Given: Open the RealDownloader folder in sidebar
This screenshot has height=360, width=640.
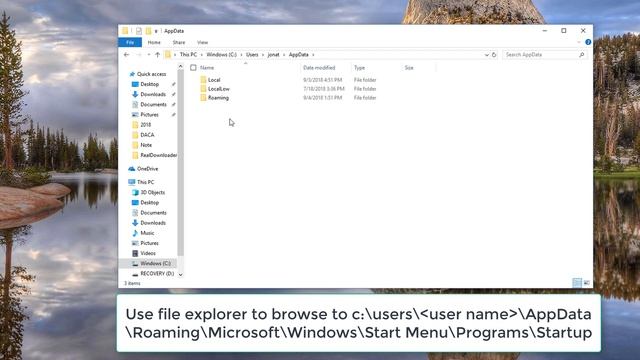Looking at the screenshot, I should pos(159,156).
